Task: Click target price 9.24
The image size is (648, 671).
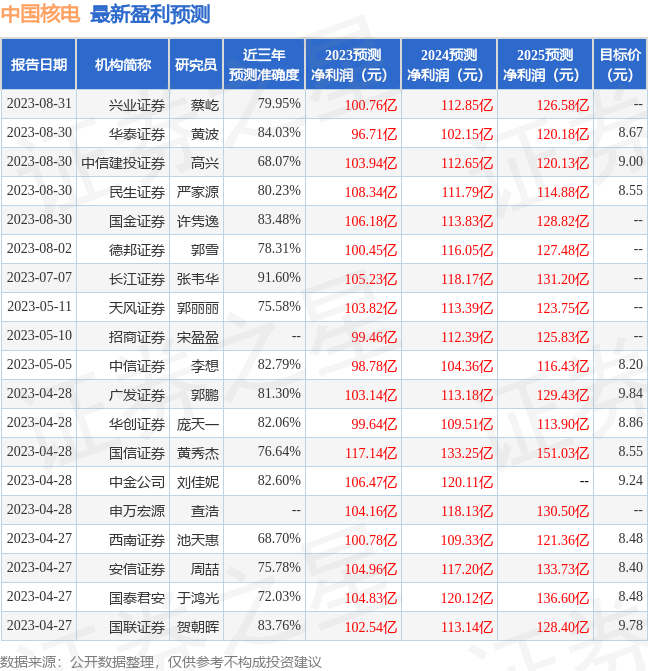Action: (630, 481)
